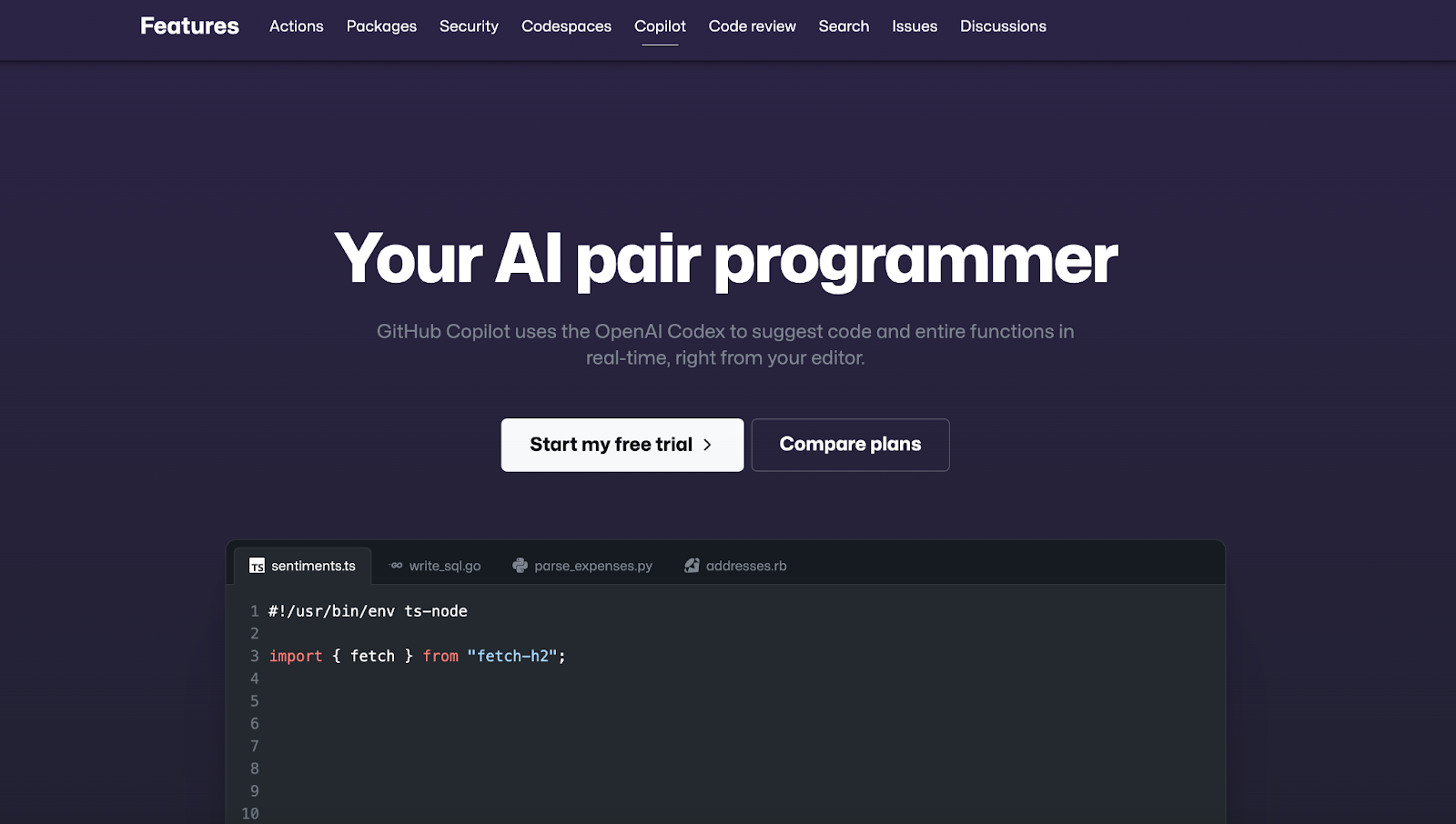Screen dimensions: 1456x824
Task: Click the GitHub Copilot description paragraph
Action: click(725, 345)
